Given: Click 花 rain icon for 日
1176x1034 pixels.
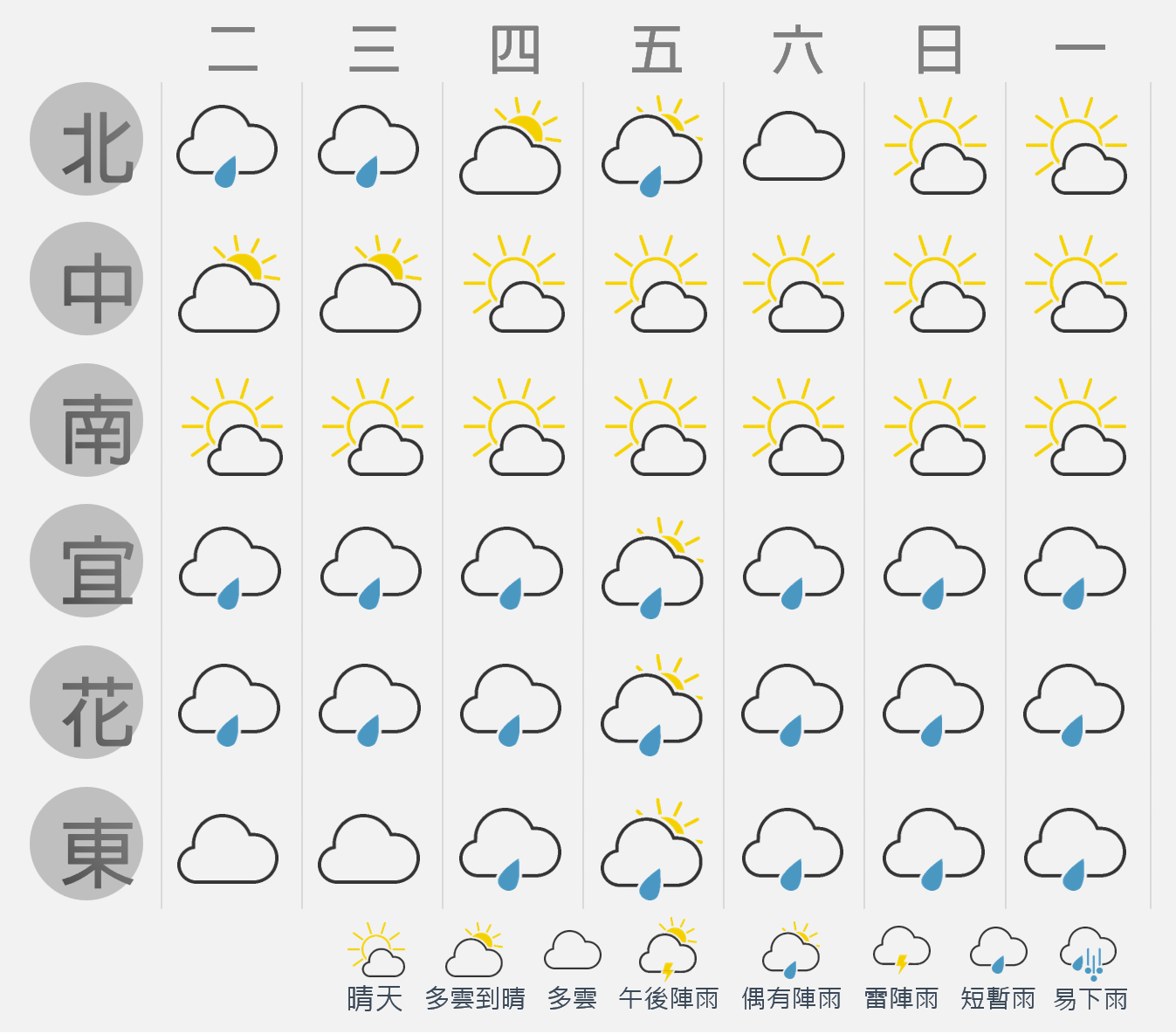Looking at the screenshot, I should pyautogui.click(x=933, y=706).
